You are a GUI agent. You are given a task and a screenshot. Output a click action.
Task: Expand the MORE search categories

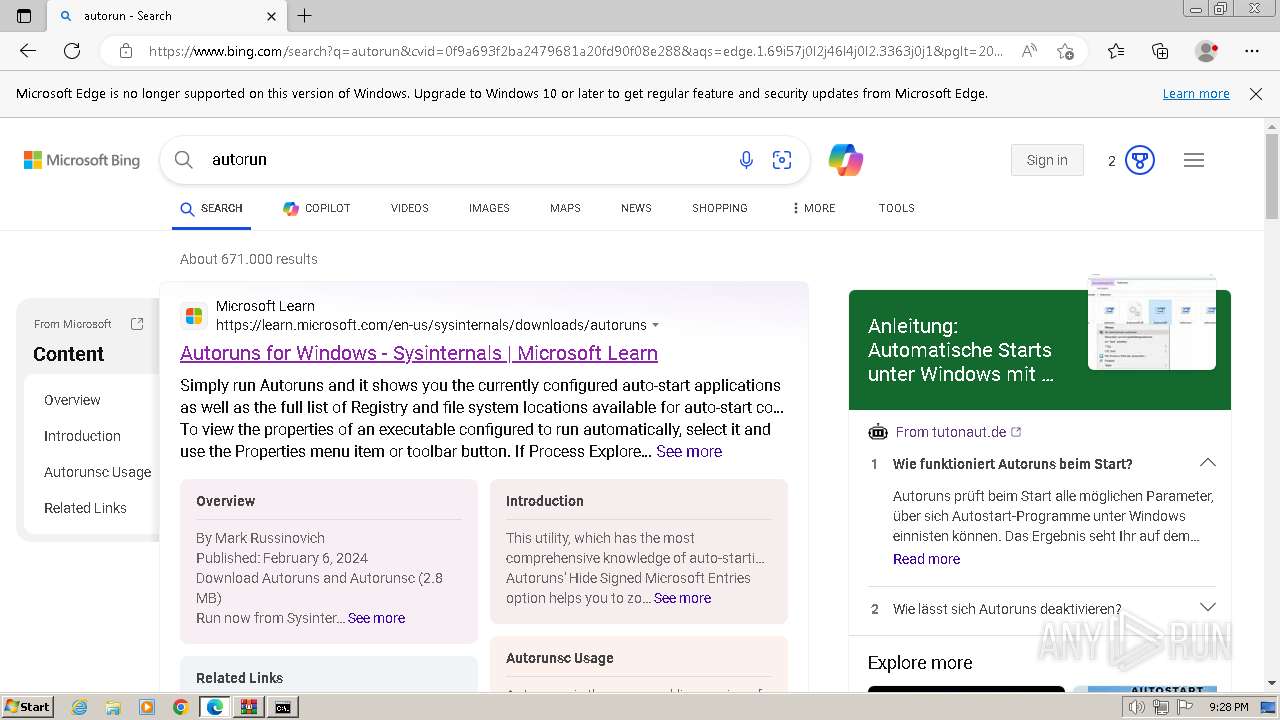(x=814, y=208)
